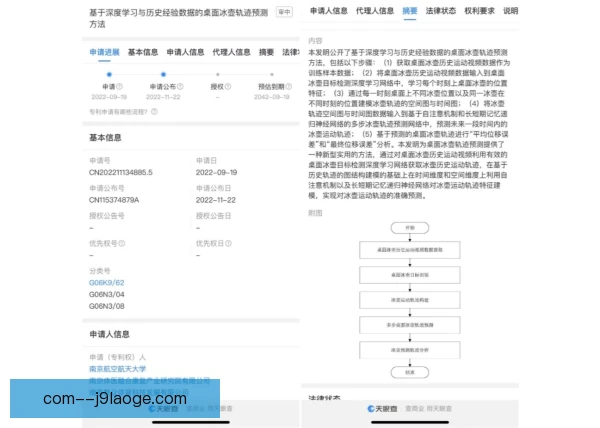This screenshot has height=428, width=600.
Task: Open the 权利要求 tab in right screen
Action: coord(479,11)
